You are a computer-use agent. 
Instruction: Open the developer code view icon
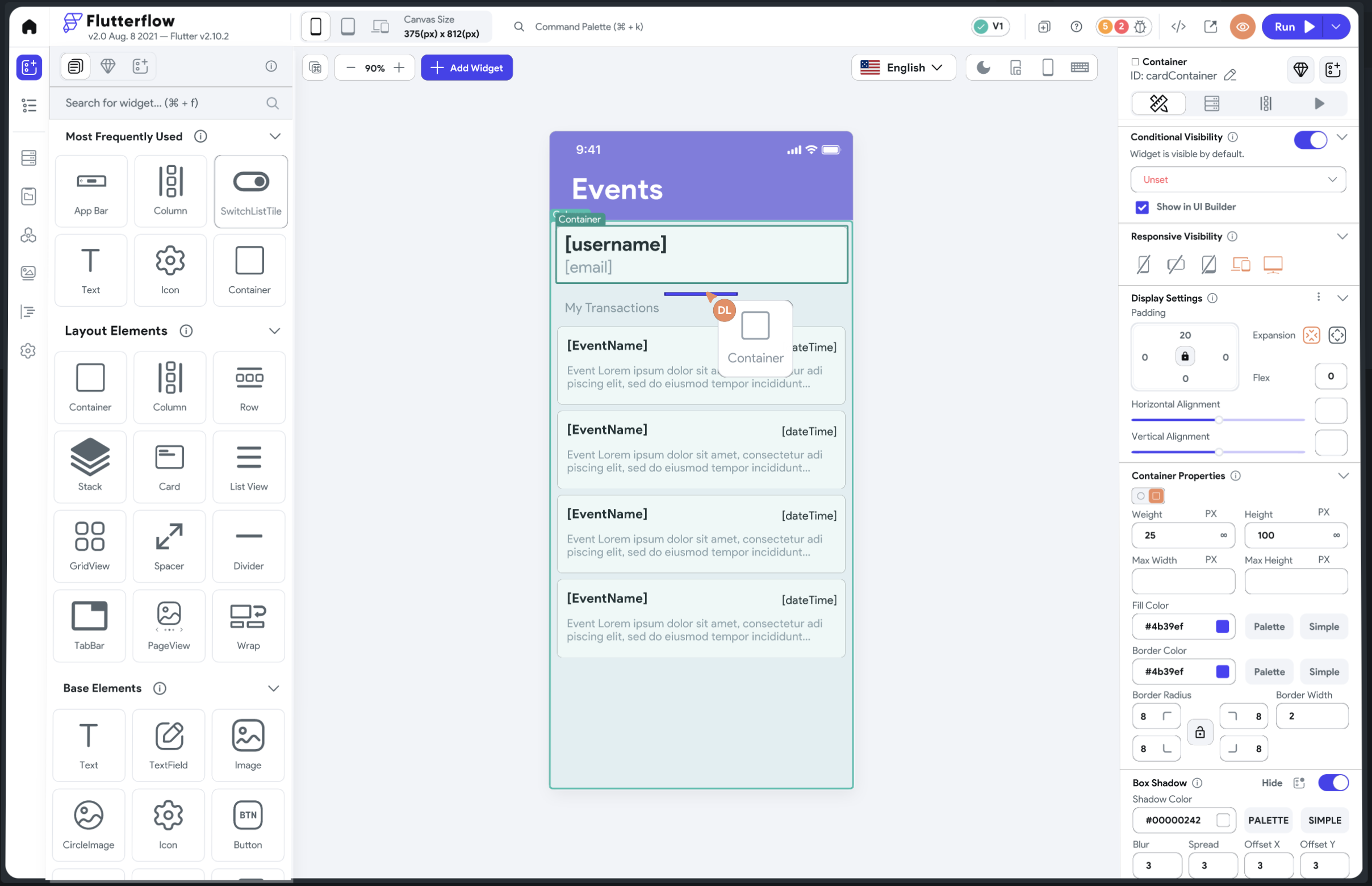pyautogui.click(x=1178, y=27)
